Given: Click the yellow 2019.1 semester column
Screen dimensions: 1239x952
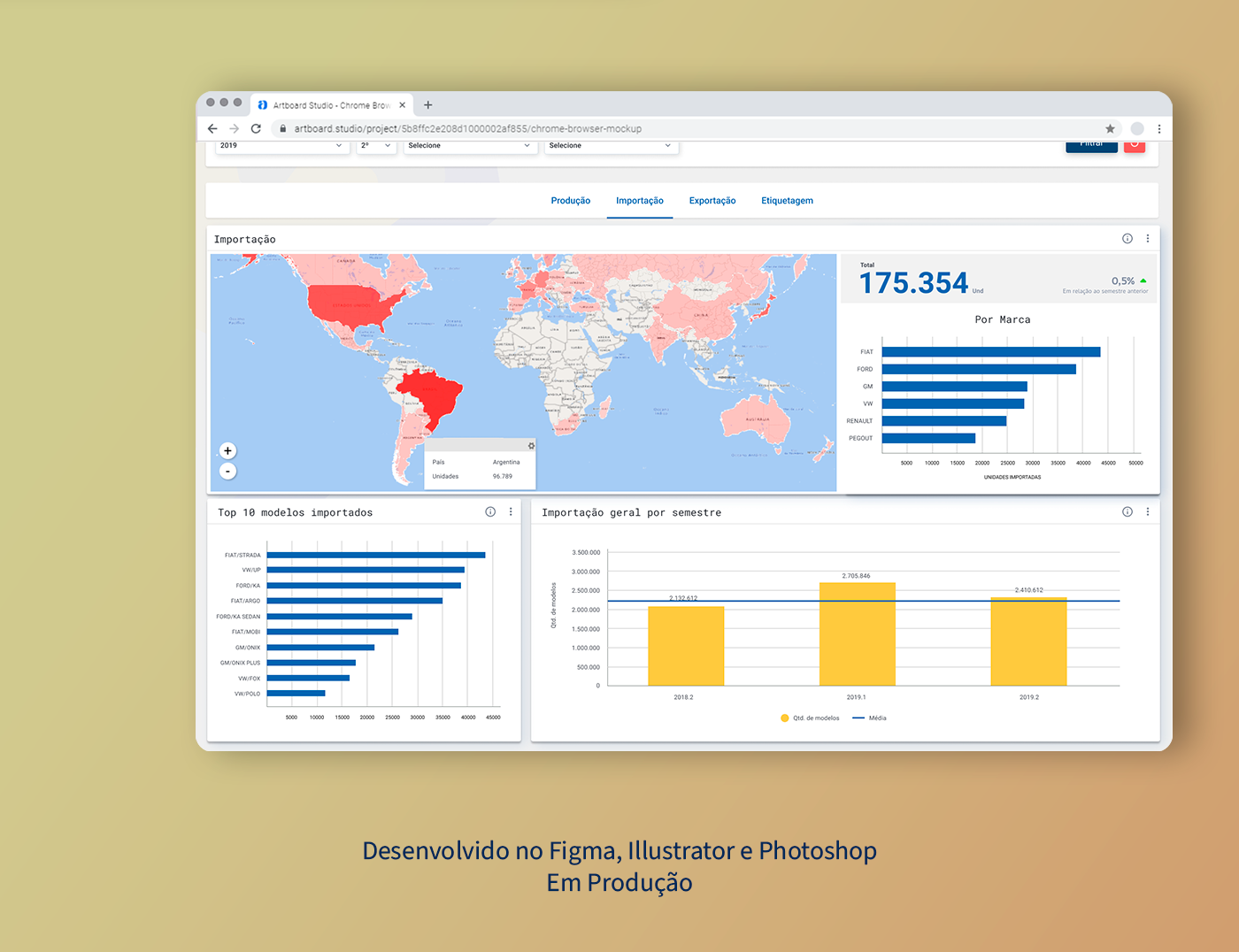Looking at the screenshot, I should (858, 633).
